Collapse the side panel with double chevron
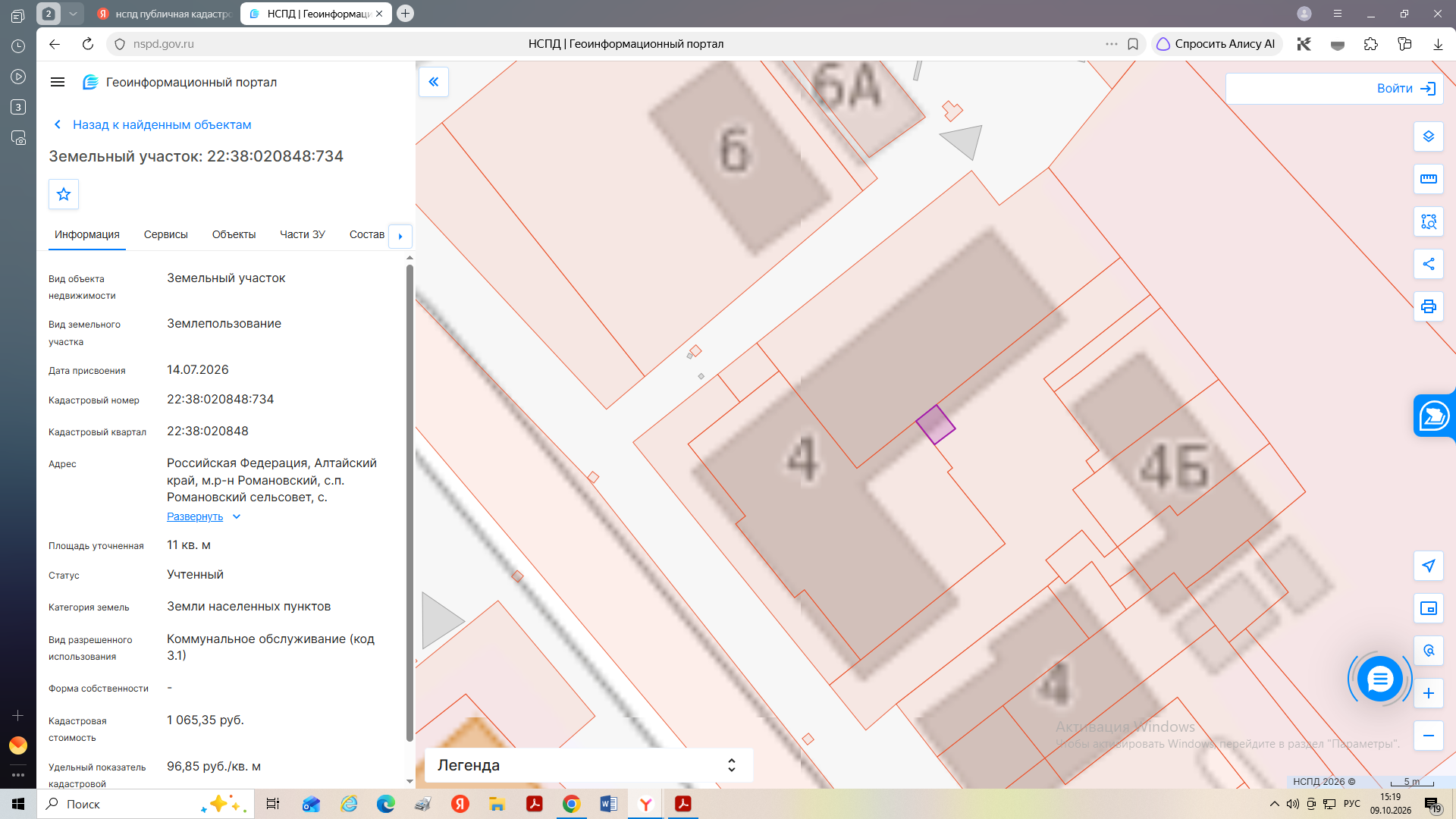The width and height of the screenshot is (1456, 819). tap(434, 82)
